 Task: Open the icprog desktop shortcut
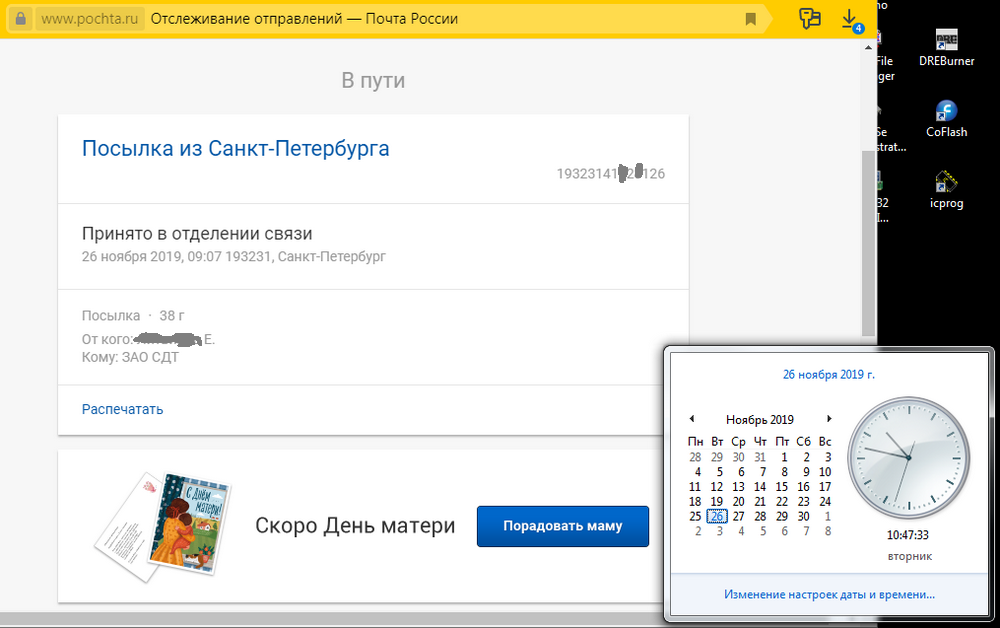[946, 190]
